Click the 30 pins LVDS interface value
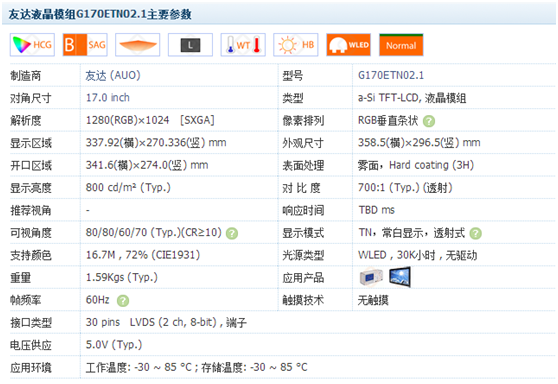The height and width of the screenshot is (384, 558). pyautogui.click(x=166, y=322)
